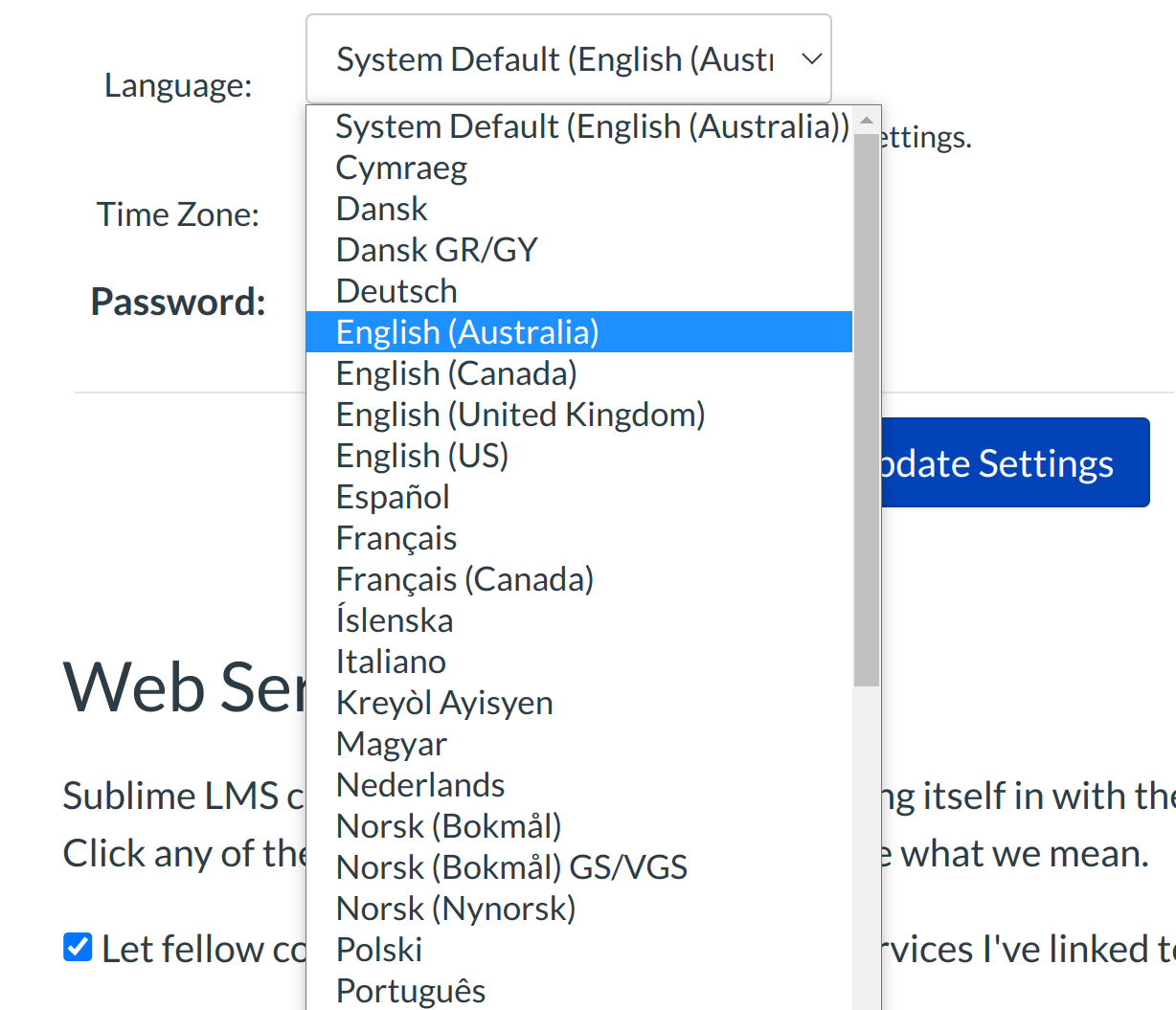1176x1010 pixels.
Task: Choose Italiano from dropdown list
Action: (x=391, y=662)
